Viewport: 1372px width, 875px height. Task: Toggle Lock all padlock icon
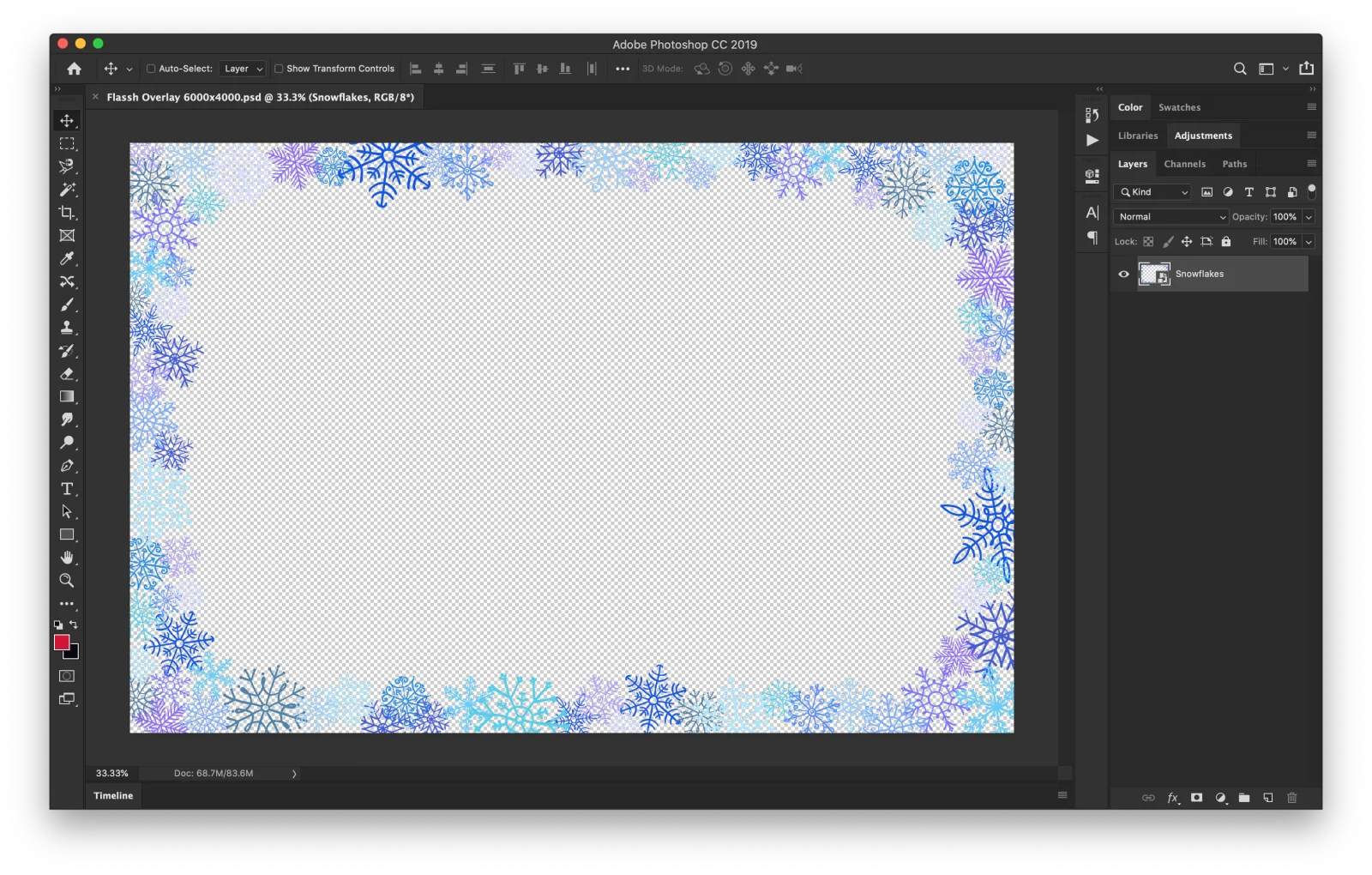coord(1226,242)
